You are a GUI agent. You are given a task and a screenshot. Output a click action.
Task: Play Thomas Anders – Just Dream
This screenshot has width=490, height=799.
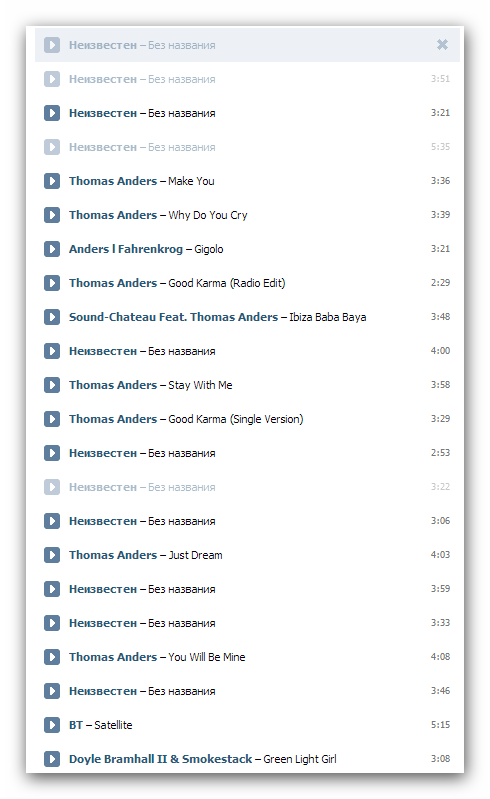tap(51, 555)
